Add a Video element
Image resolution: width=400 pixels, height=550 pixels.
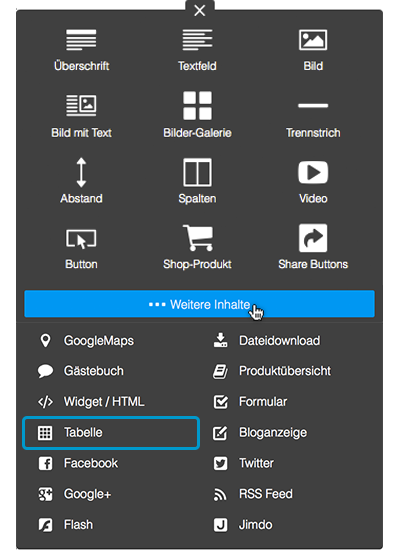pos(313,182)
